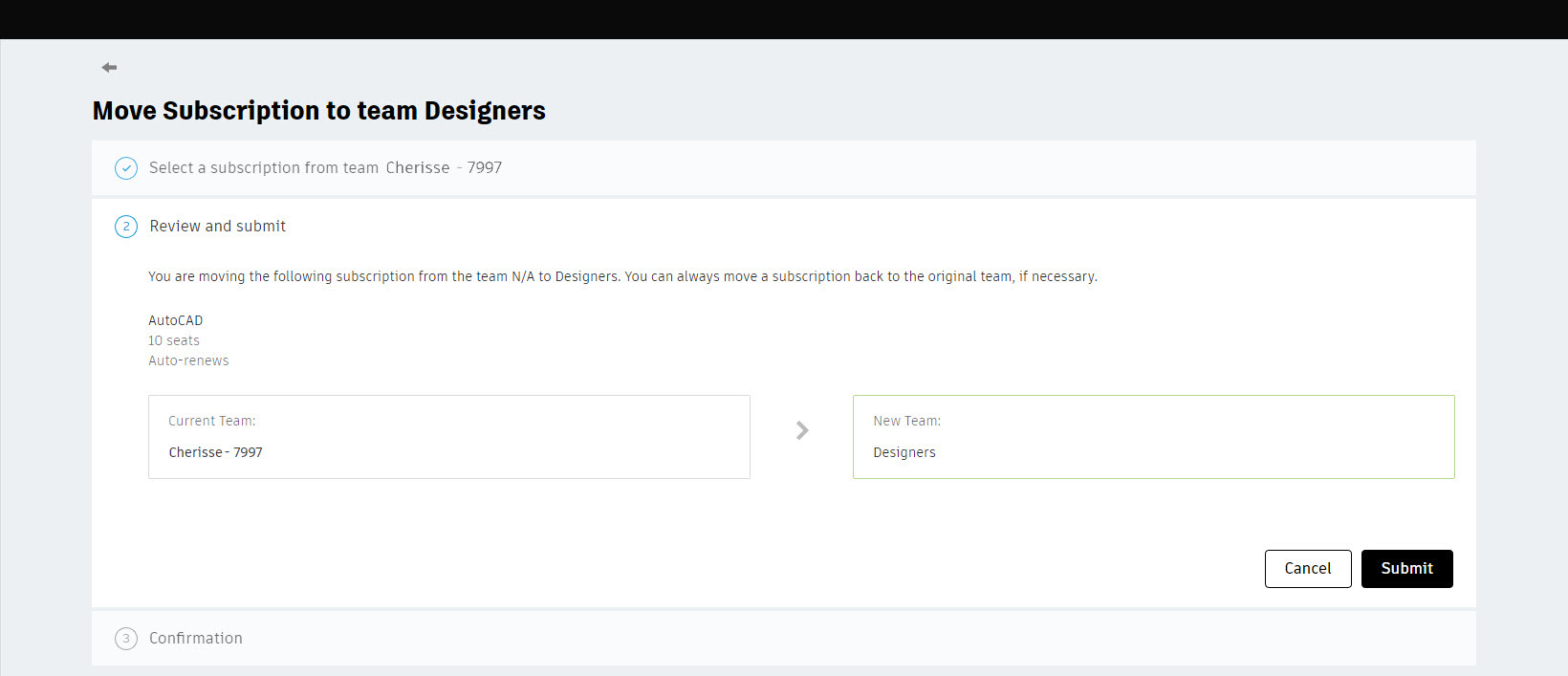Click the completed step one checkmark icon
Viewport: 1568px width, 676px height.
coord(126,168)
